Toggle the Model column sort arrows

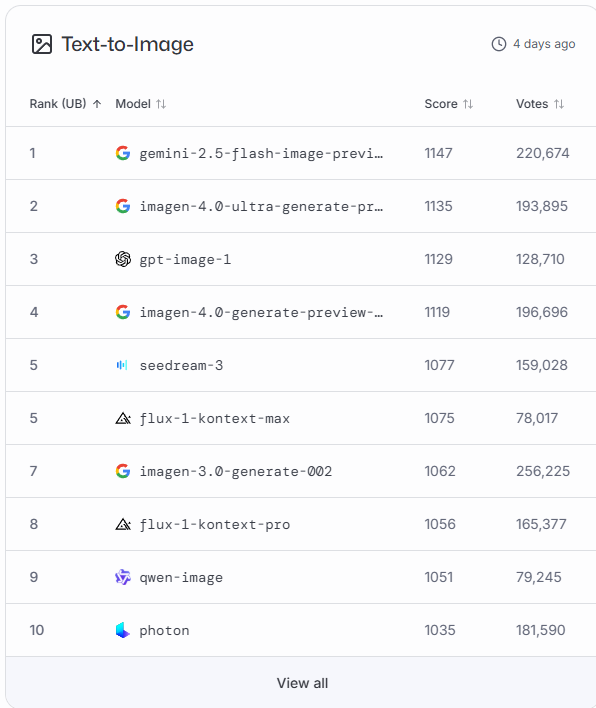(x=161, y=104)
